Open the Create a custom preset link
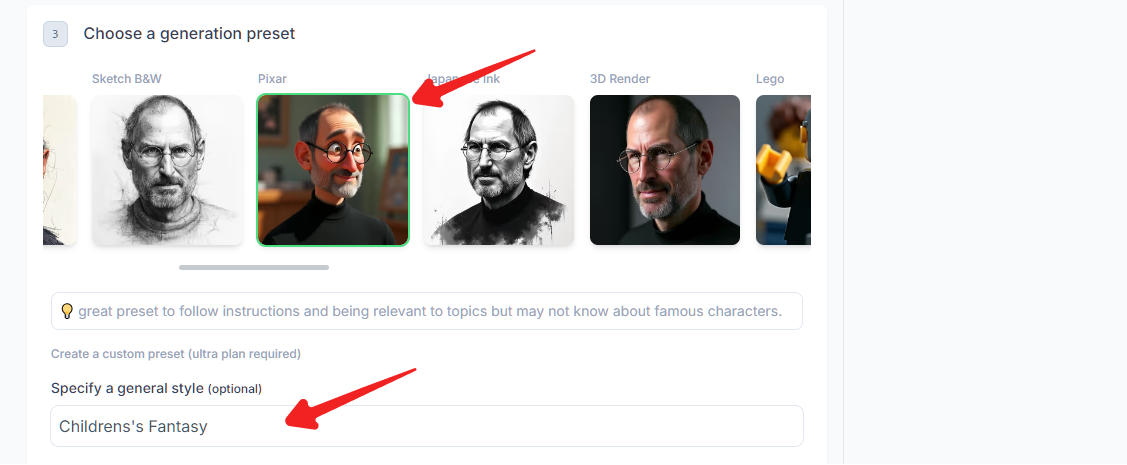 coord(176,354)
